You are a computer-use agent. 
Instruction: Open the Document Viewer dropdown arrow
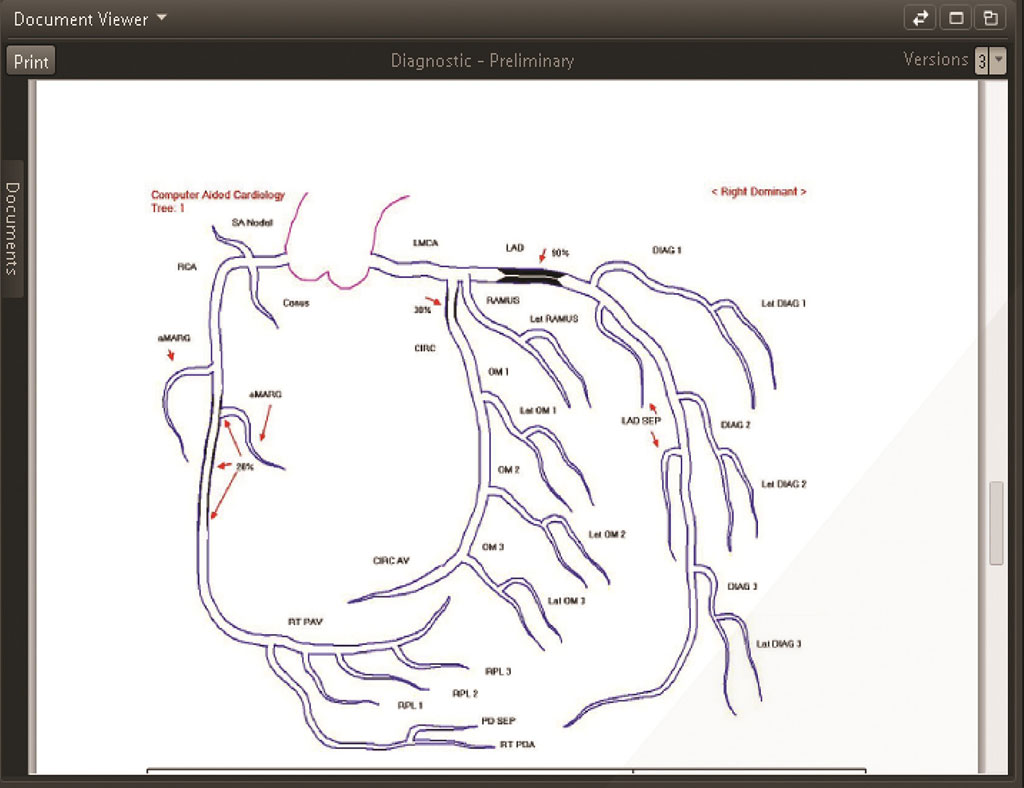(x=162, y=18)
